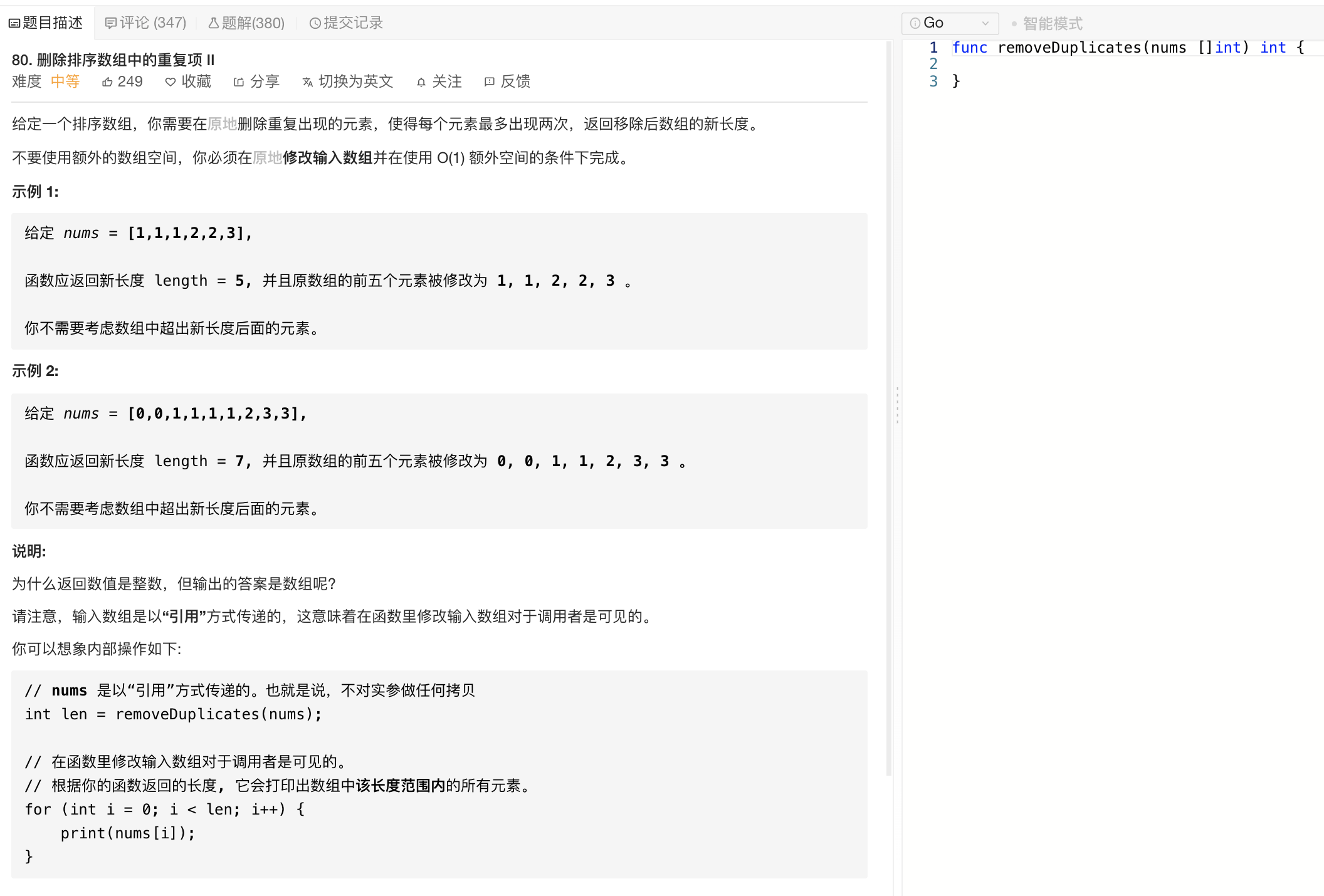The width and height of the screenshot is (1324, 896).
Task: Open the 提交记录 submissions tab
Action: (346, 23)
